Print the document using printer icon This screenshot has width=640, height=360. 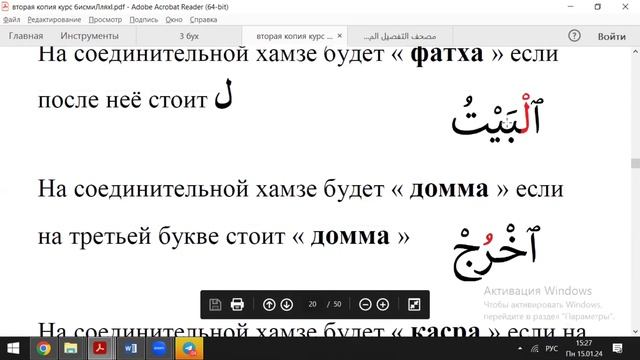coord(237,304)
